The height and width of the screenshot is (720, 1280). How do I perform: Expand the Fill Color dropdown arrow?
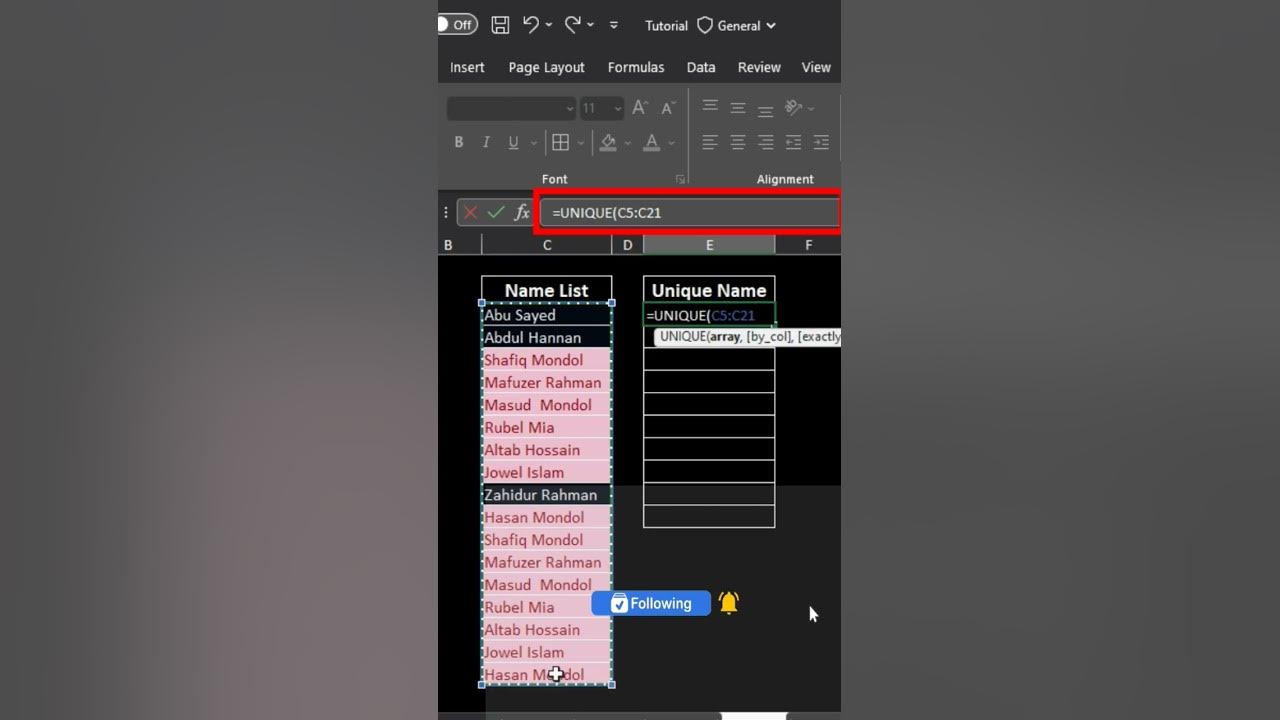(628, 143)
